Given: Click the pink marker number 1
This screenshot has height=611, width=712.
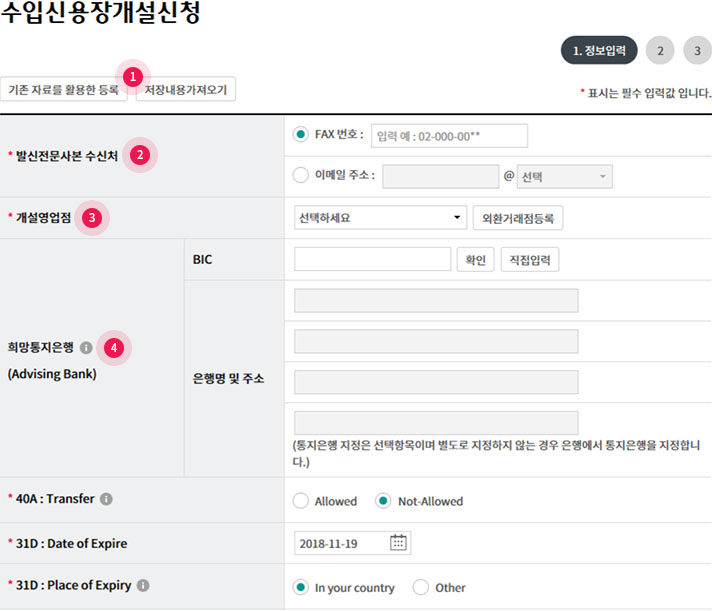Looking at the screenshot, I should point(133,75).
